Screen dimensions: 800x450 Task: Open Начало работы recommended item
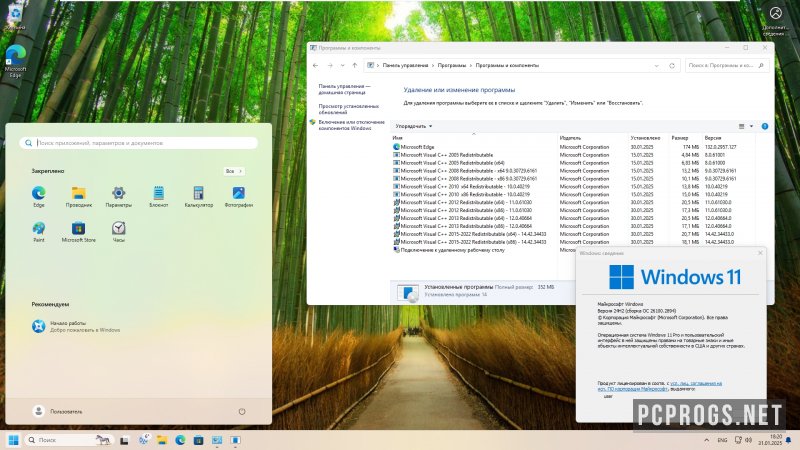(77, 326)
